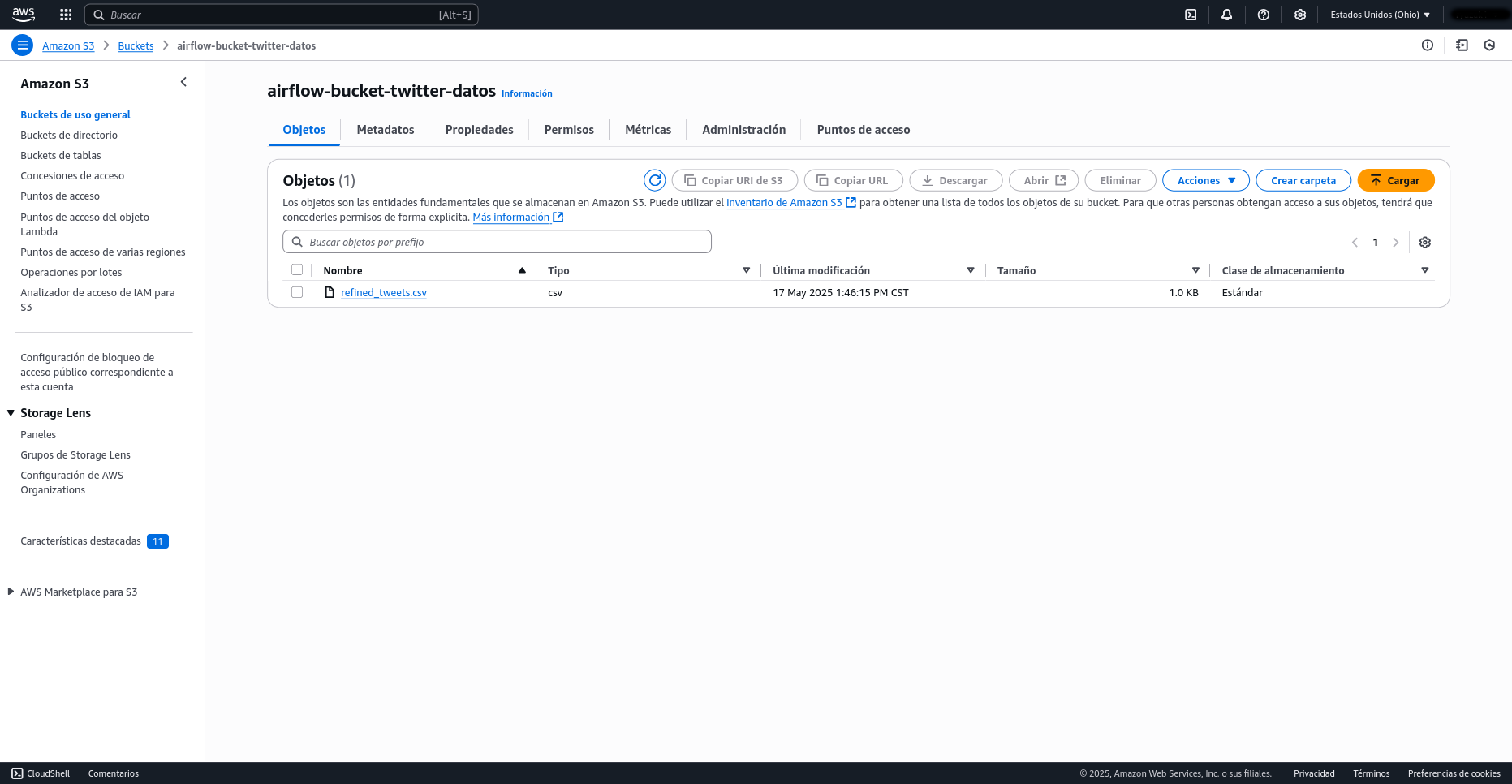Open Buckets de tablas in sidebar
The image size is (1512, 784).
tap(61, 155)
